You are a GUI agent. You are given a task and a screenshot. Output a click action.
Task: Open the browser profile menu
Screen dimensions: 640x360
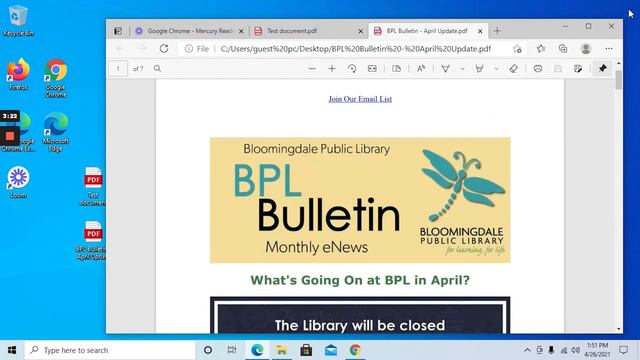(x=586, y=49)
